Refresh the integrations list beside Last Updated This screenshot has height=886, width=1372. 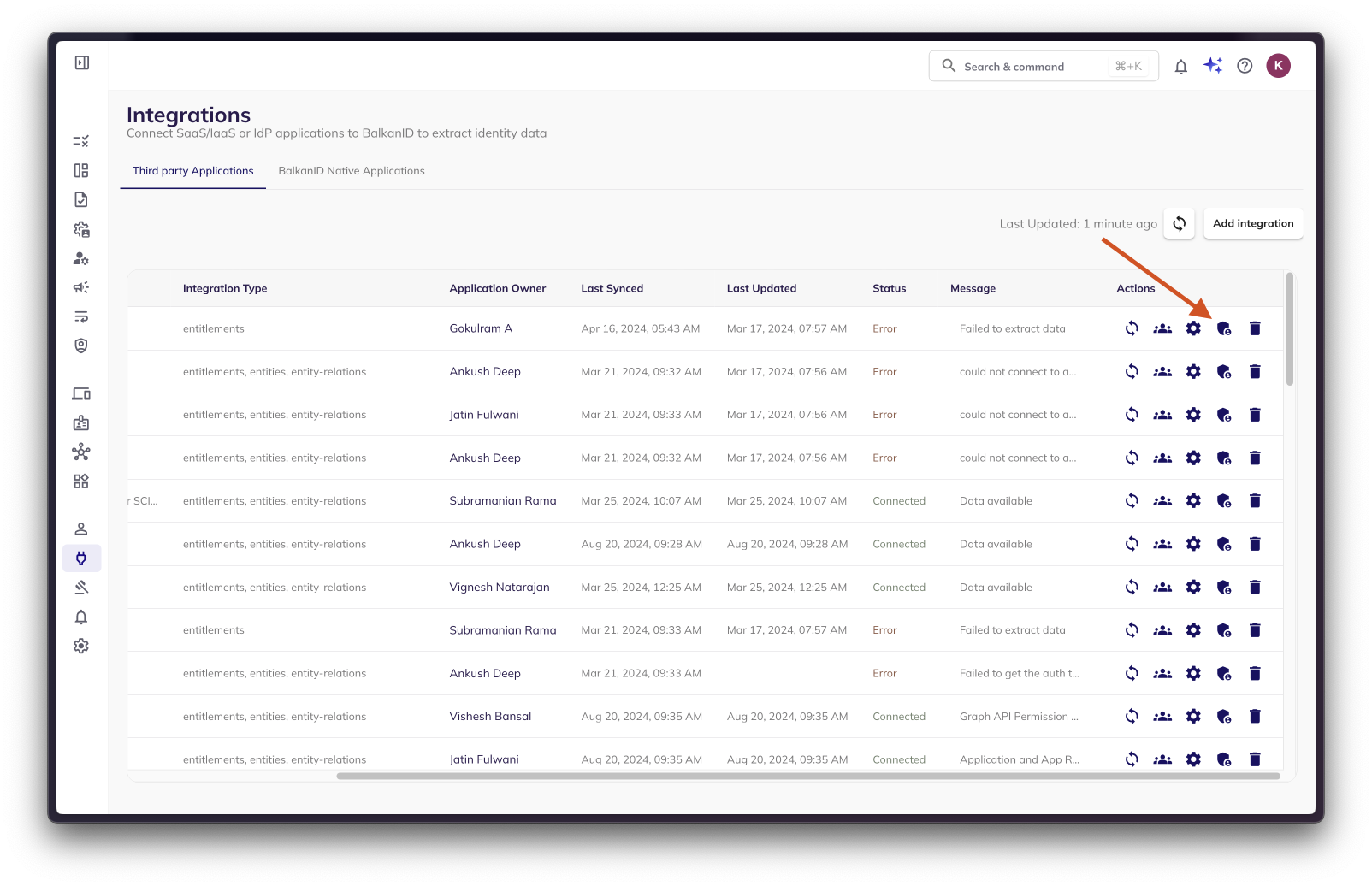[x=1179, y=223]
